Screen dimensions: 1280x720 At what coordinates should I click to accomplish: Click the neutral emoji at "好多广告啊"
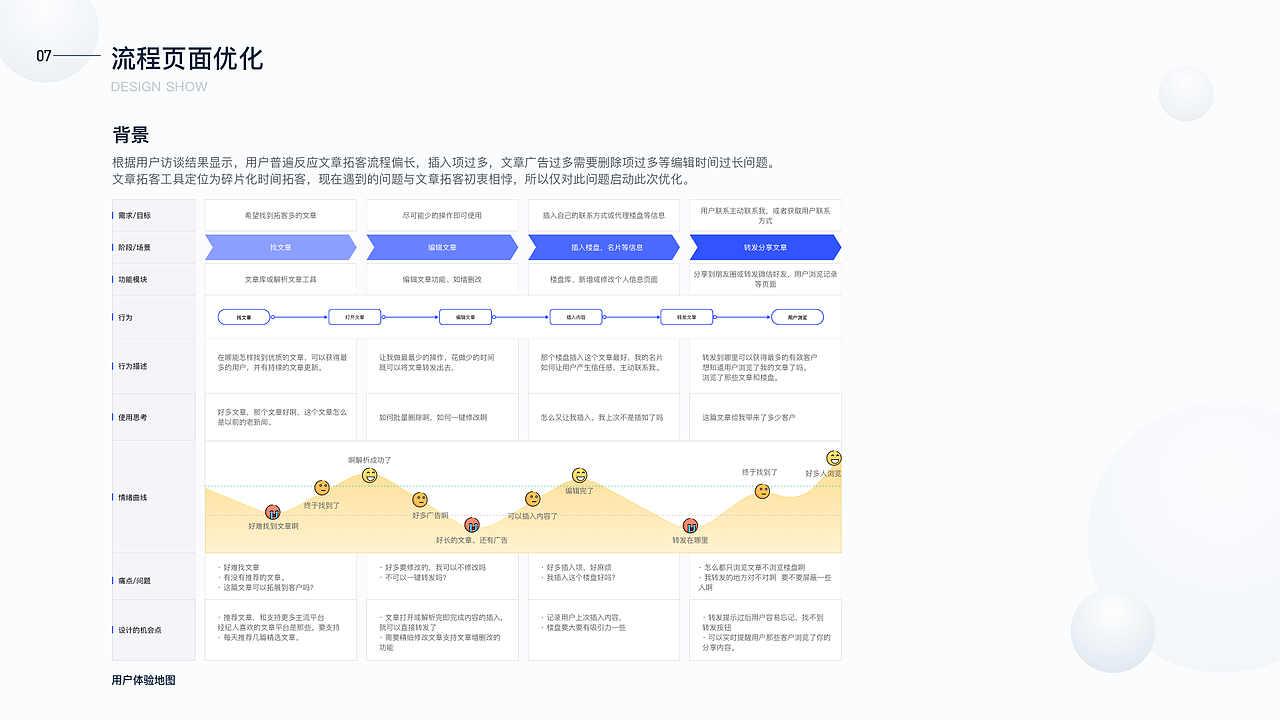tap(418, 501)
